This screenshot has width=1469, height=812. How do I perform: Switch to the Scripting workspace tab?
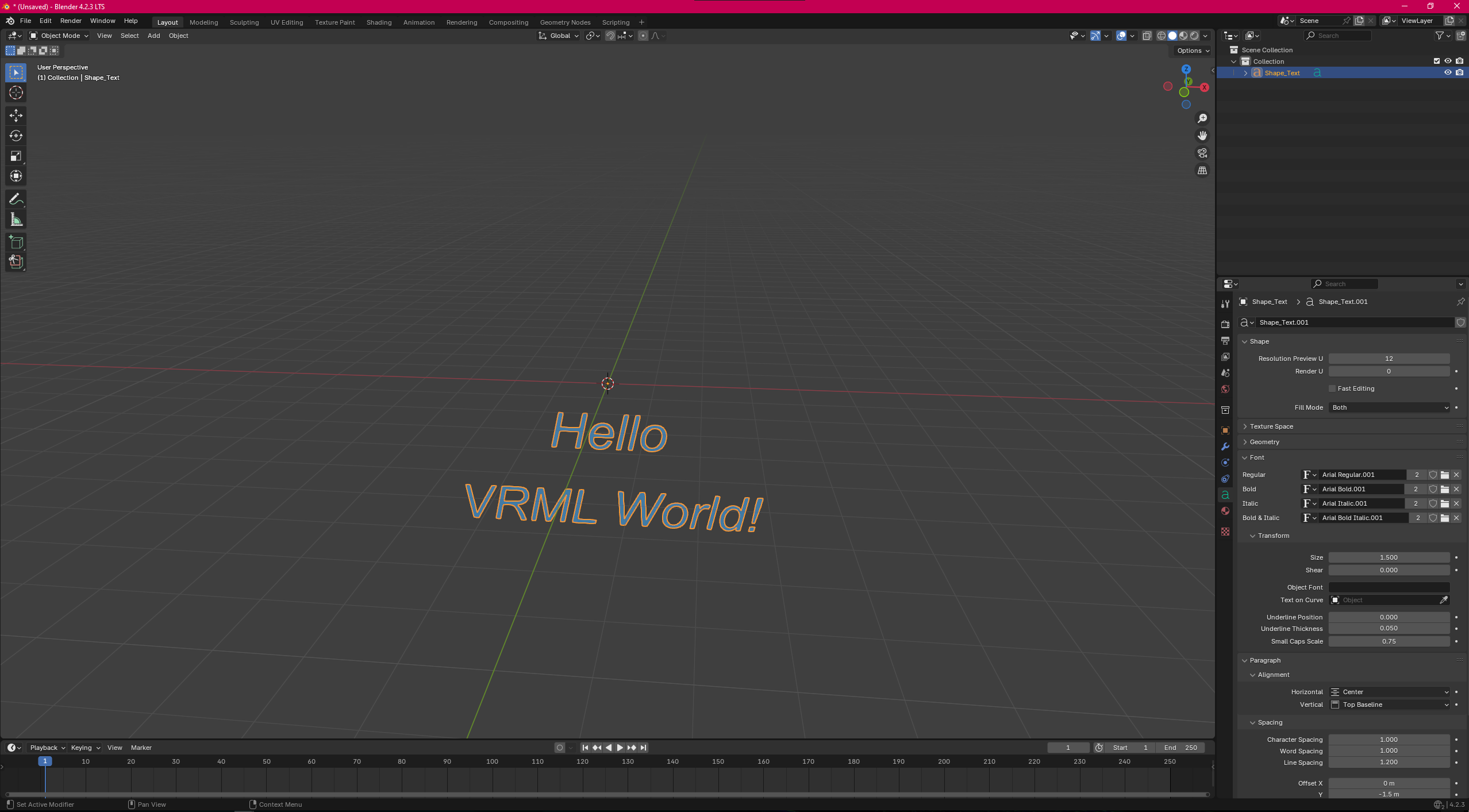(x=616, y=22)
